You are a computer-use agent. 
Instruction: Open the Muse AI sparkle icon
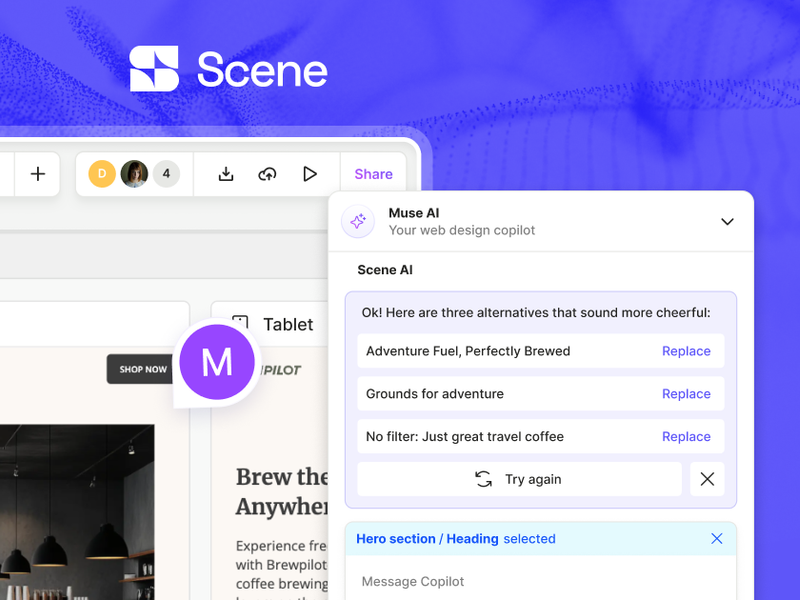(x=357, y=221)
